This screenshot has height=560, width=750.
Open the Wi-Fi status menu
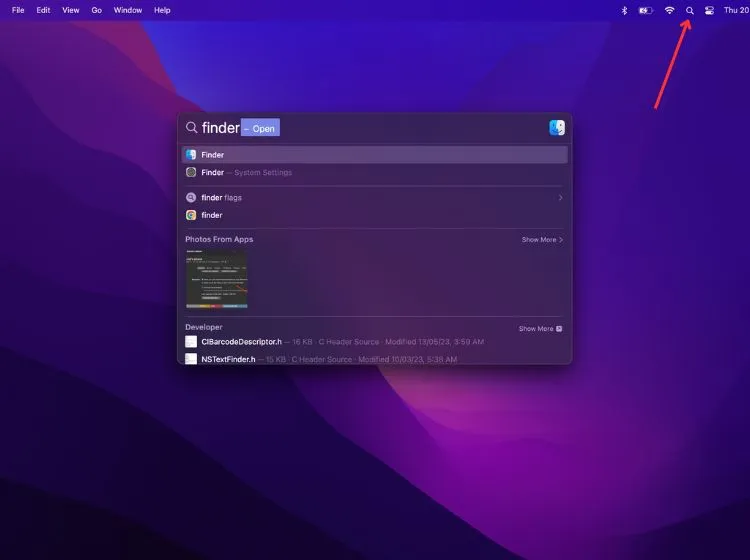point(669,11)
